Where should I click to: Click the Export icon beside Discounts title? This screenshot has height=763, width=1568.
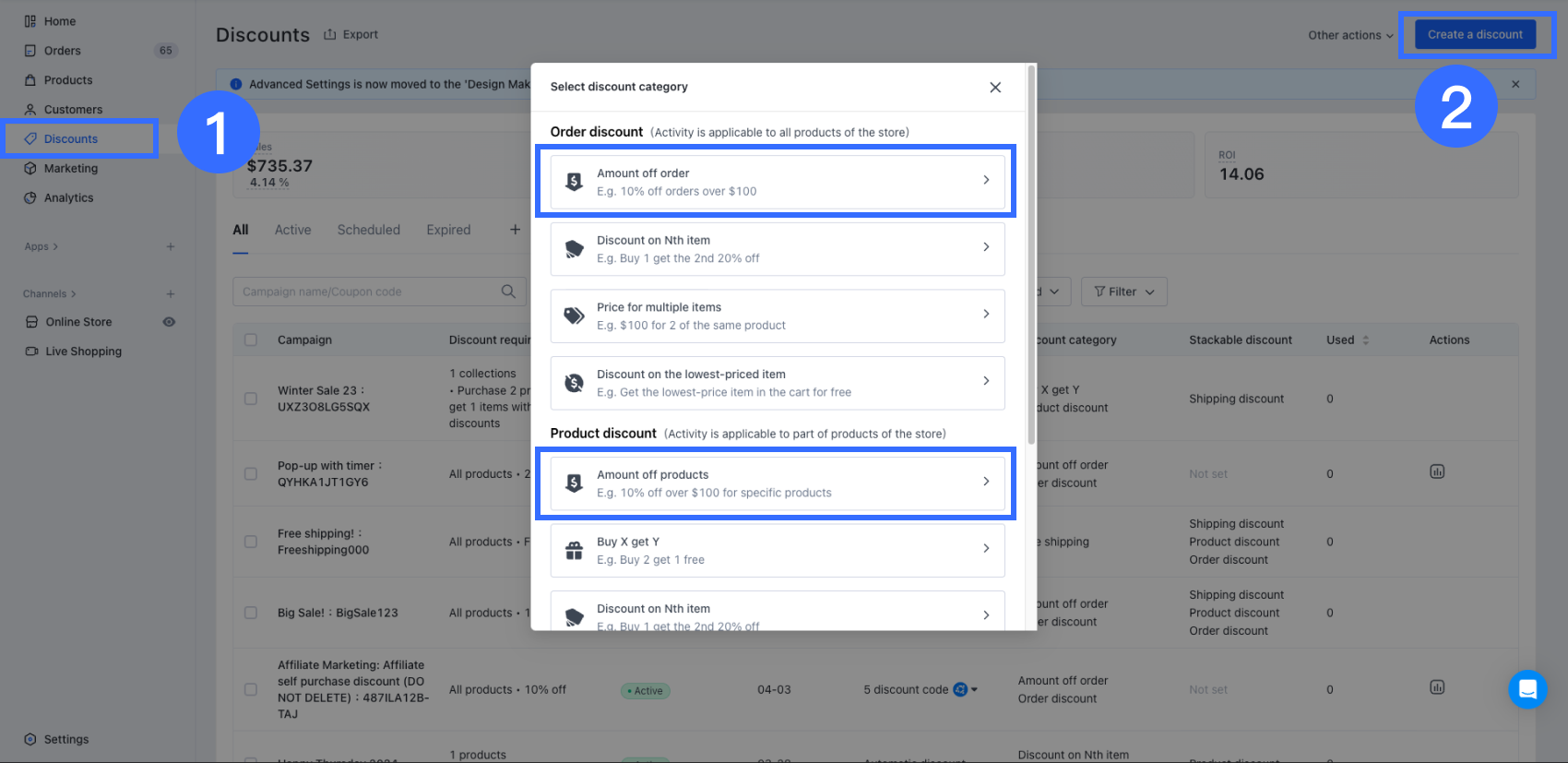[x=330, y=35]
